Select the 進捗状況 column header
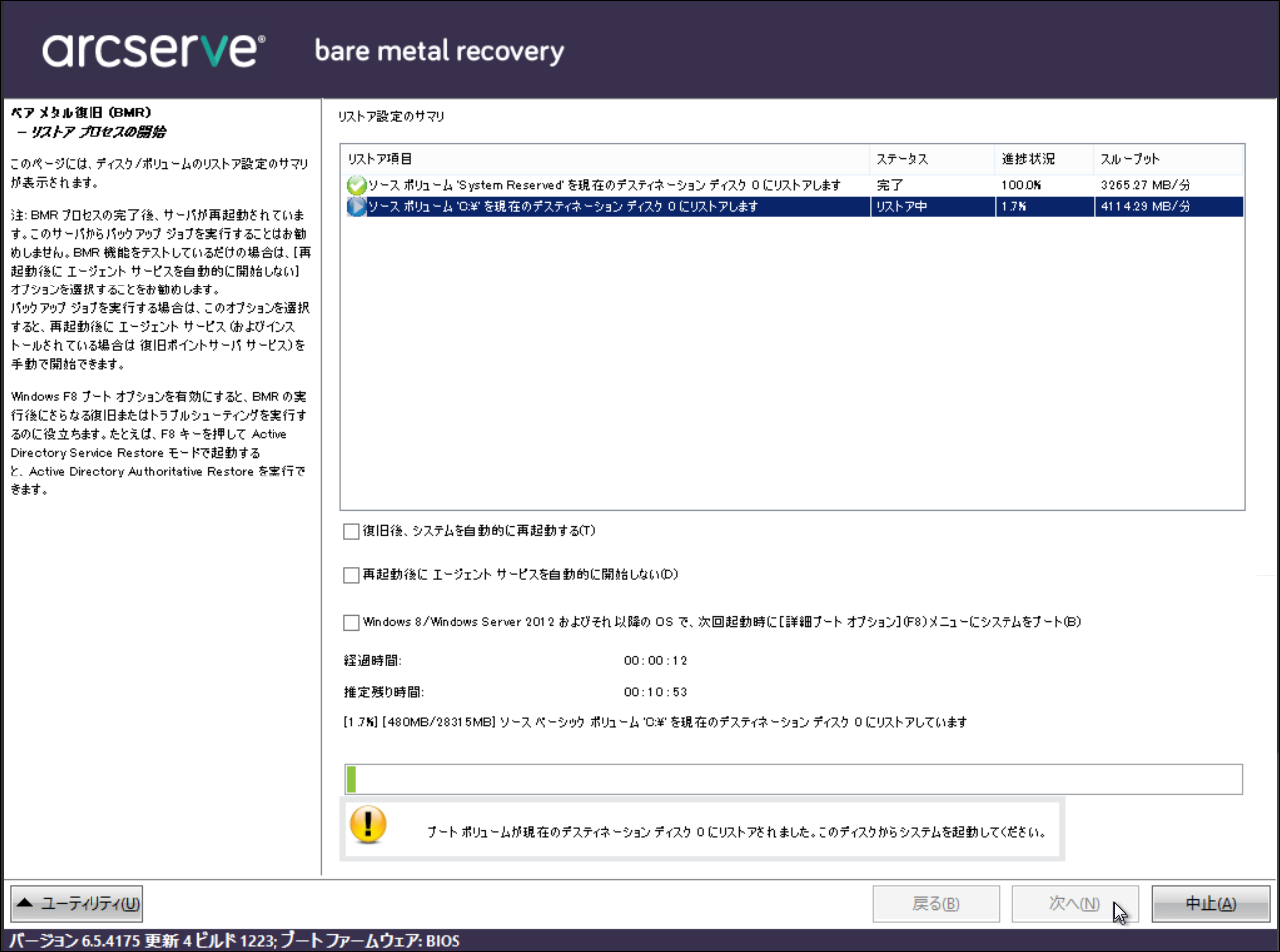This screenshot has width=1280, height=952. (x=1044, y=159)
